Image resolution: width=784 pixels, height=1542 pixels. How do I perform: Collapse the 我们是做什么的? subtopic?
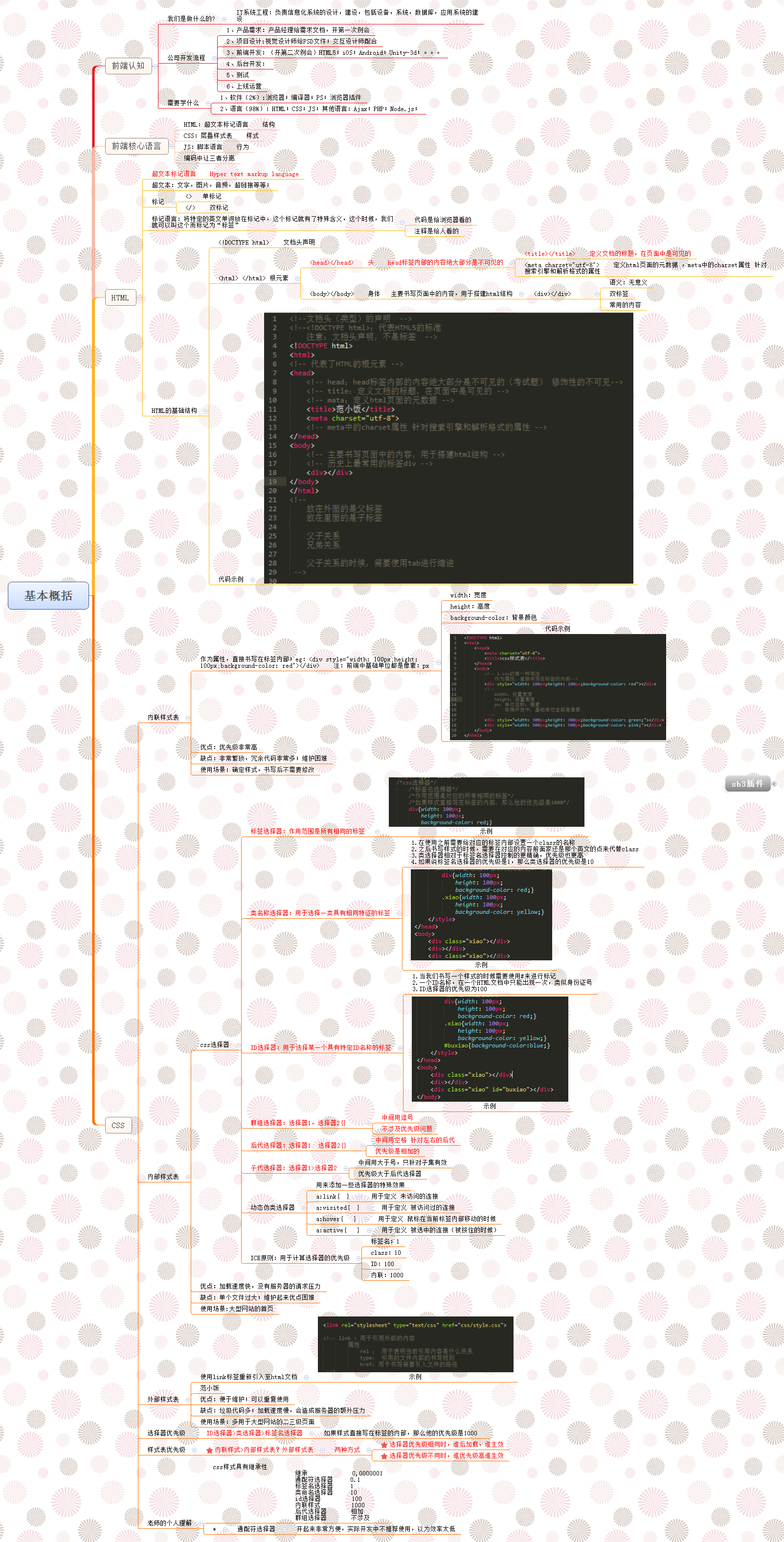click(224, 19)
